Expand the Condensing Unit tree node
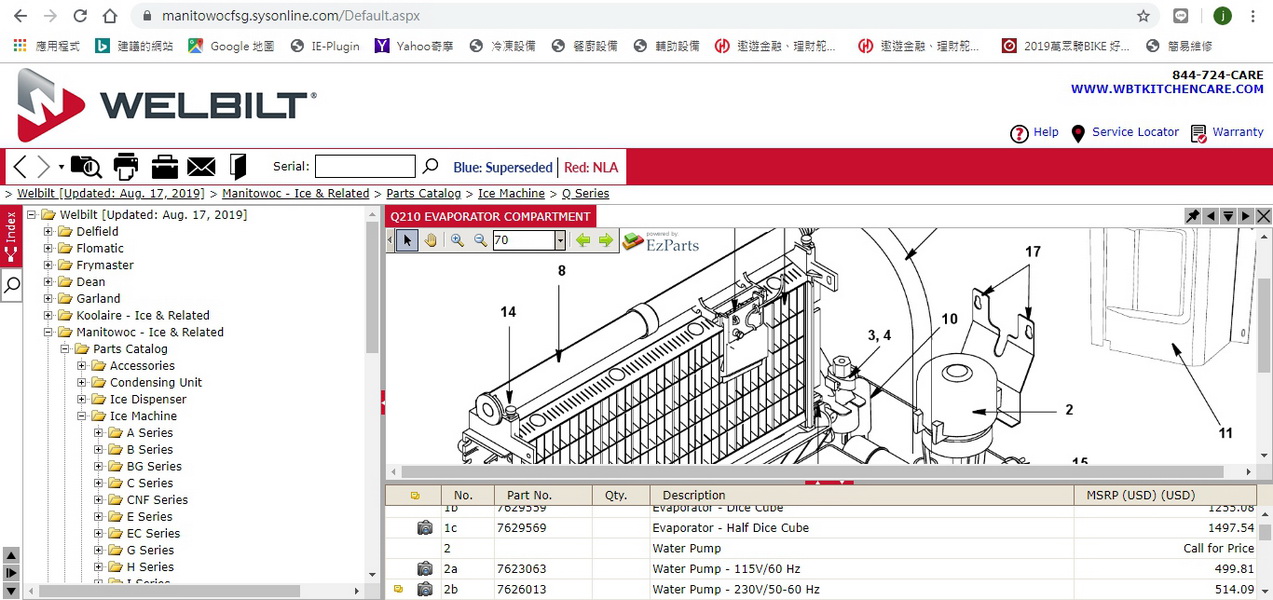Viewport: 1273px width, 600px height. tap(82, 382)
